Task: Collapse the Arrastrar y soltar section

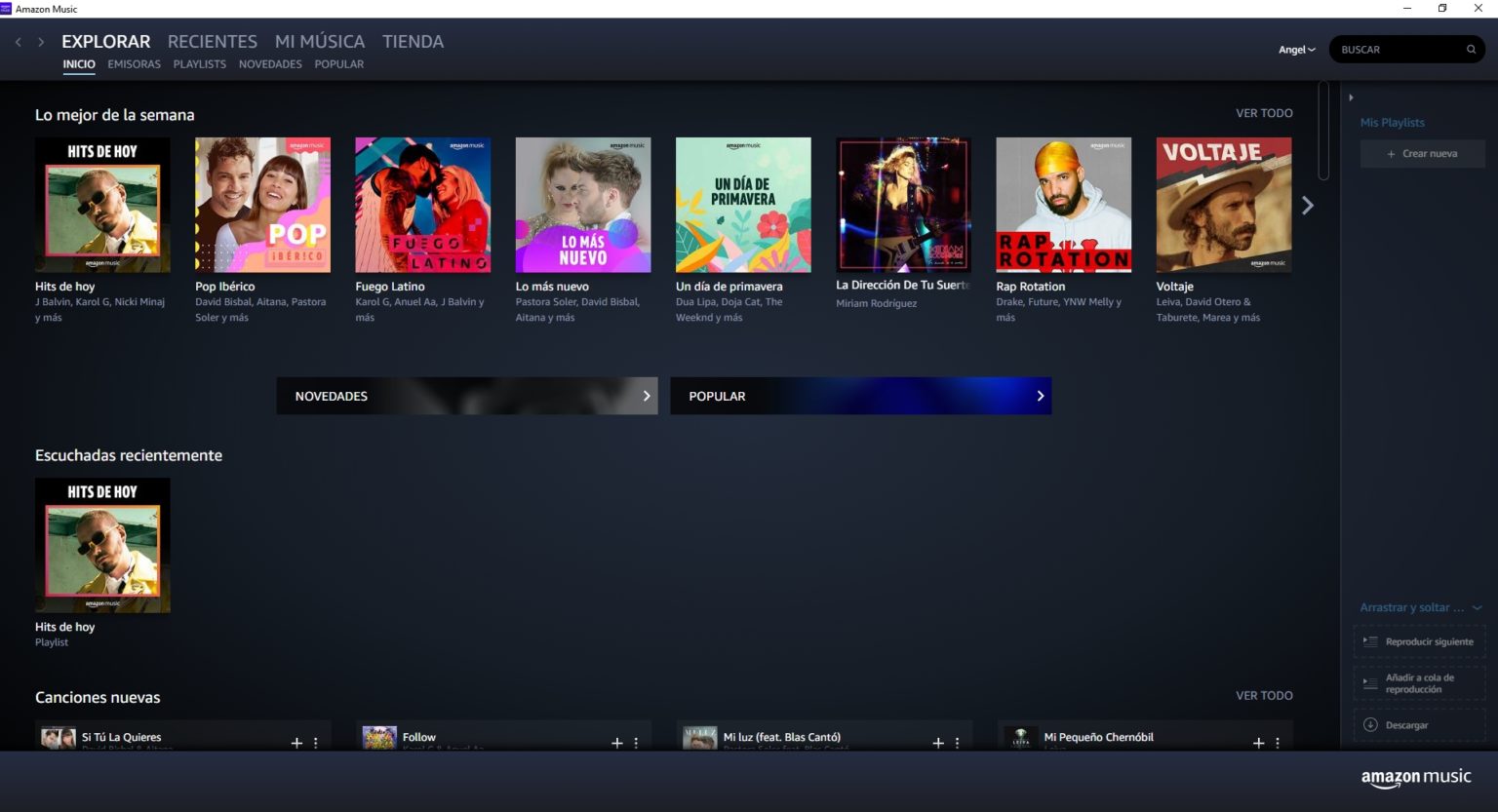Action: (x=1478, y=607)
